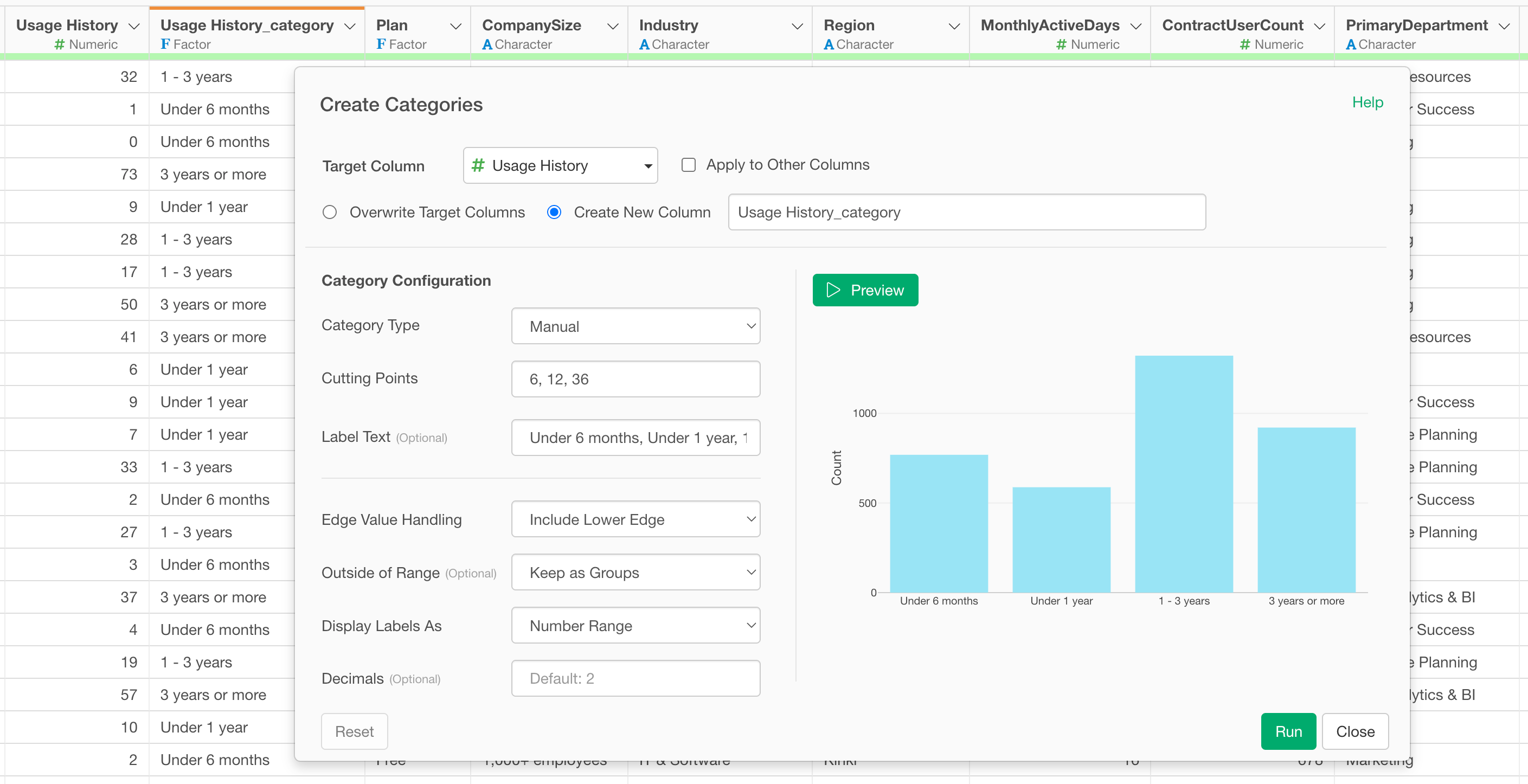This screenshot has width=1528, height=784.
Task: Open the Target Column dropdown
Action: 560,165
